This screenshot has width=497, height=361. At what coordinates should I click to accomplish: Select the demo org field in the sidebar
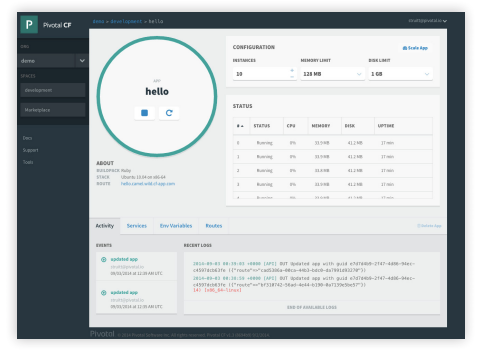point(47,61)
